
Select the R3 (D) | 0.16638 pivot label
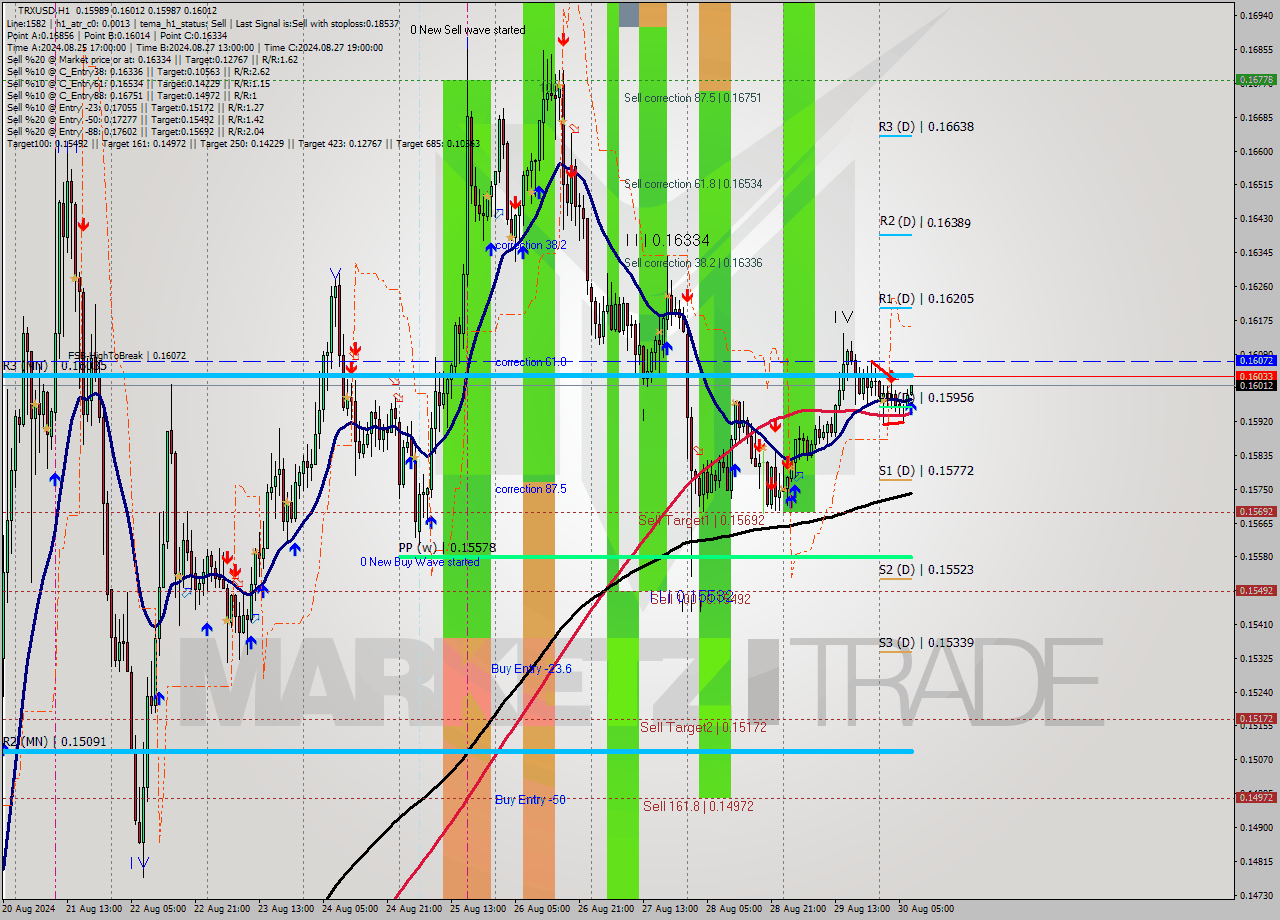926,127
